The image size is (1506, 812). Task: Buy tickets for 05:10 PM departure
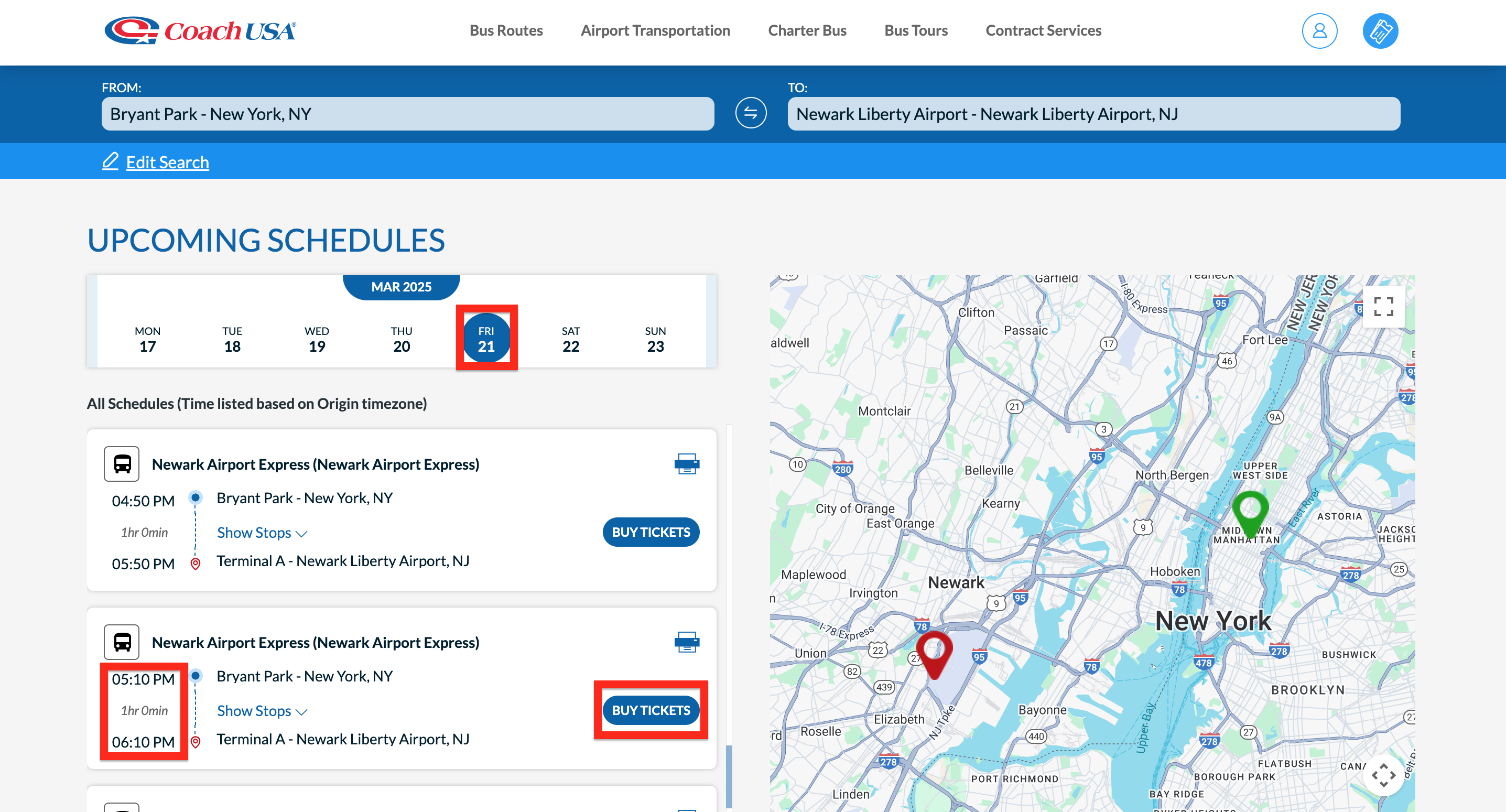[651, 710]
